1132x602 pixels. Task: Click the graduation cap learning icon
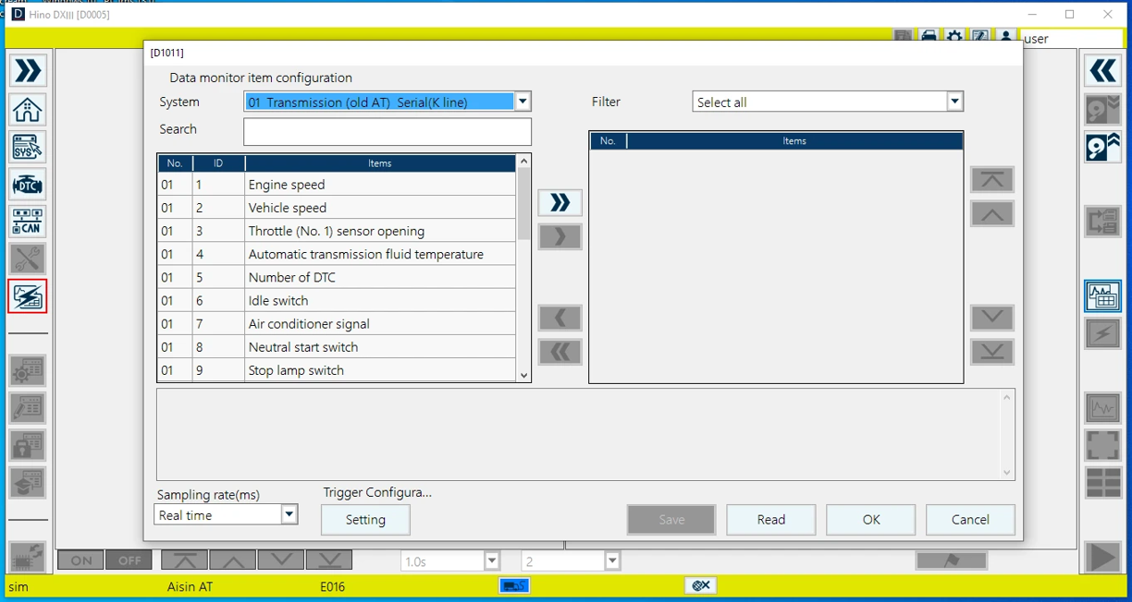click(x=27, y=483)
